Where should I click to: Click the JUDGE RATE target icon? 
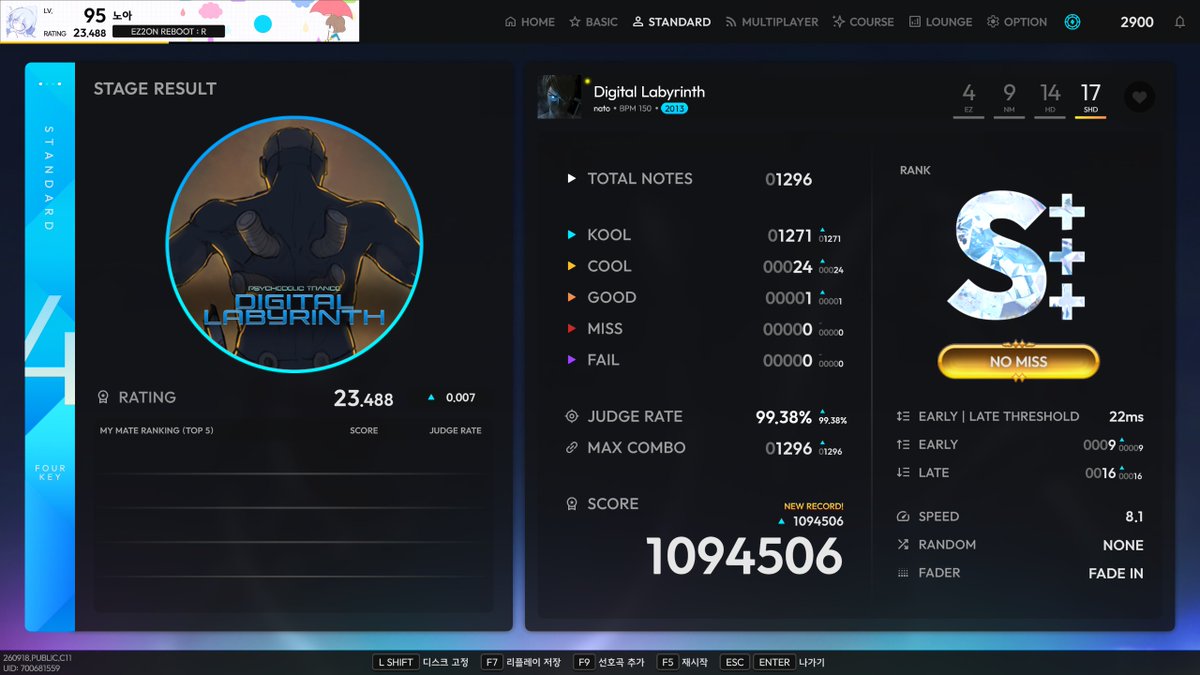coord(572,417)
